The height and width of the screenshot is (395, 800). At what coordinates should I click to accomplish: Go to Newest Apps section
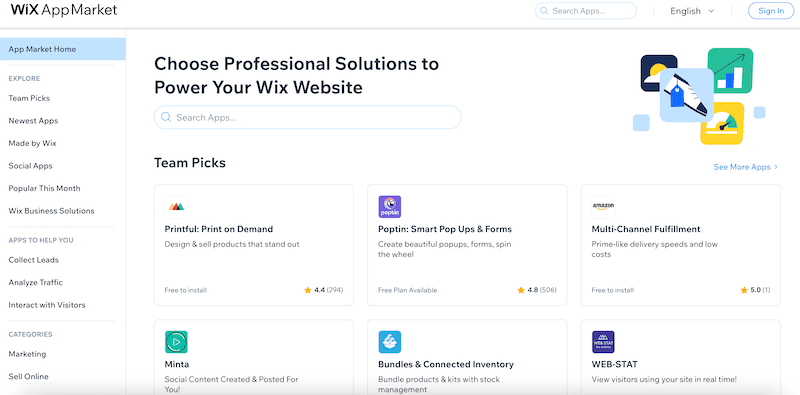click(33, 121)
